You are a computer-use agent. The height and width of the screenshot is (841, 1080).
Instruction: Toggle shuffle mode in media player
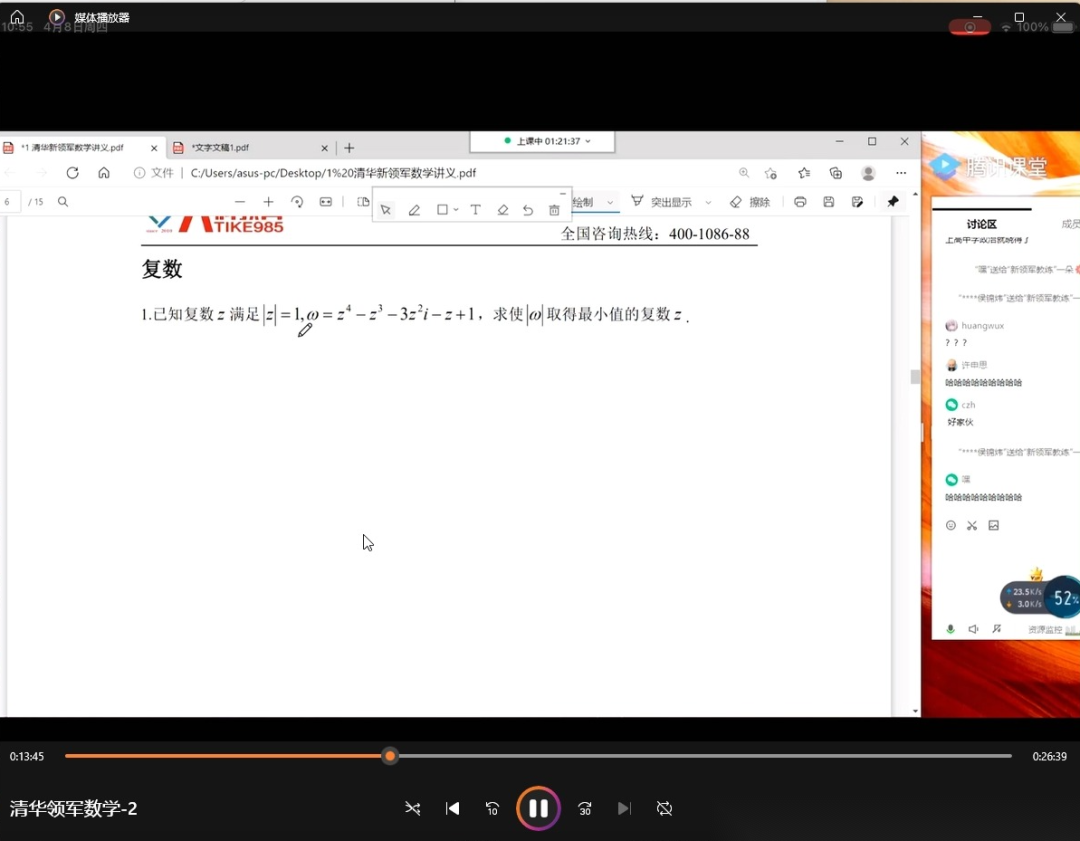(412, 808)
